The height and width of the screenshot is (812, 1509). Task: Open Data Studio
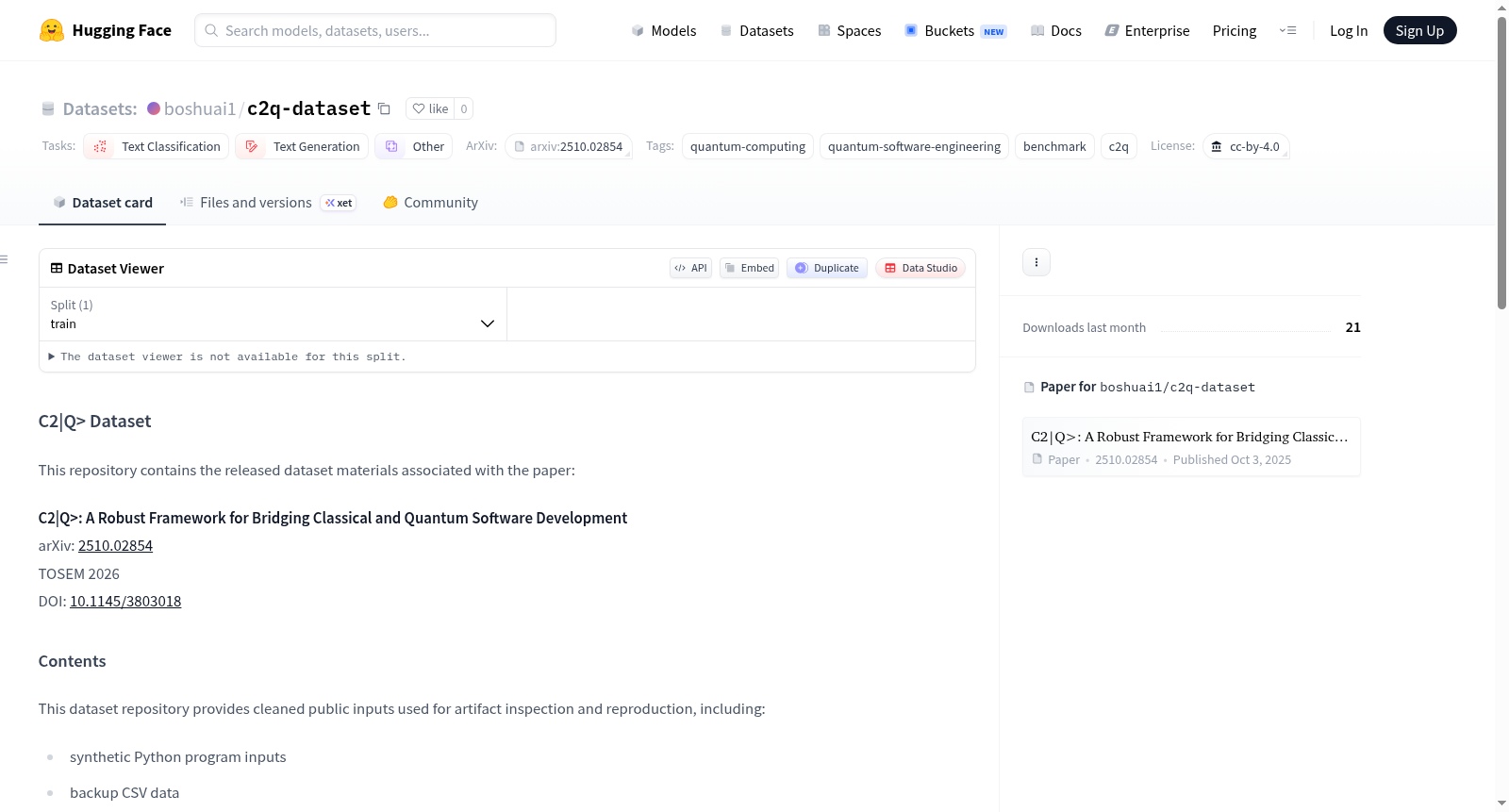pyautogui.click(x=920, y=268)
